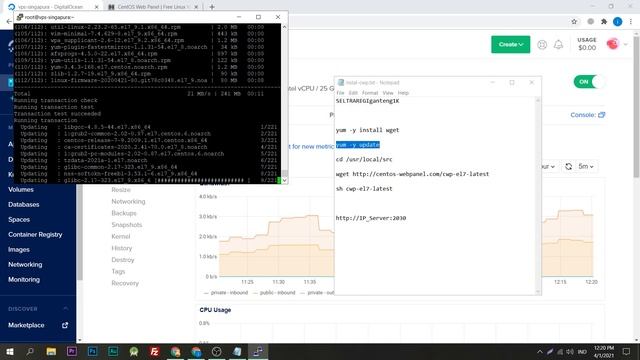Open Chrome extensions puzzle icon
The width and height of the screenshot is (640, 360).
coord(604,22)
